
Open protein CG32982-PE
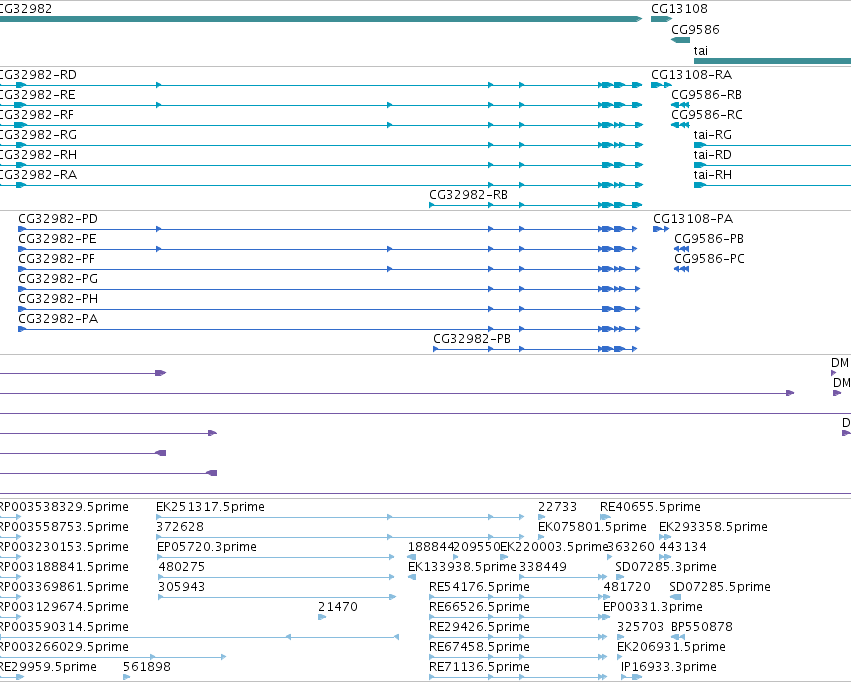(x=58, y=239)
